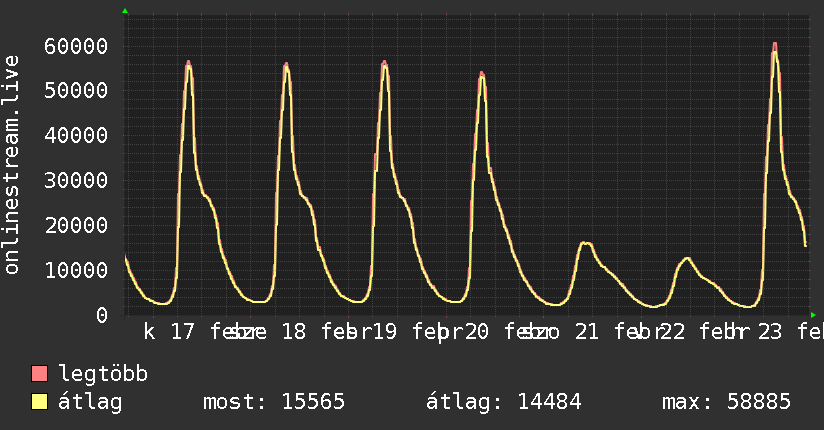824x430 pixels.
Task: Select the átlag legend label beside the yellow swatch
Action: tap(90, 402)
